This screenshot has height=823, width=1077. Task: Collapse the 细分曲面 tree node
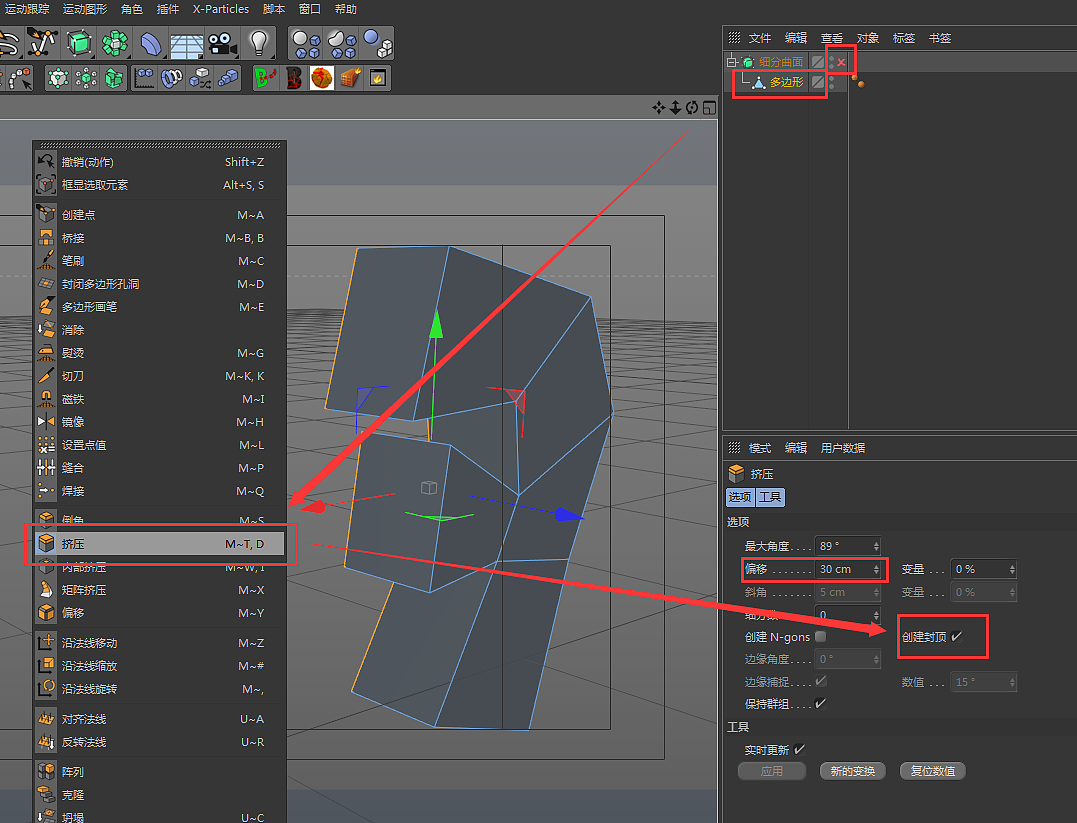coord(731,62)
